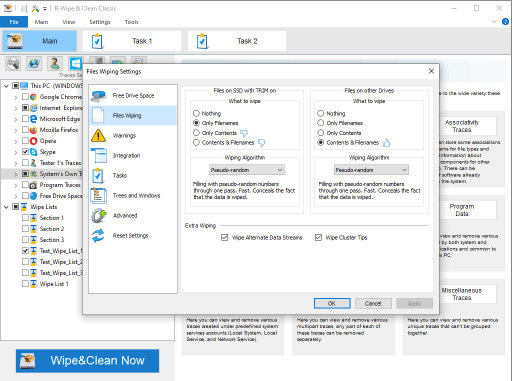Viewport: 512px width, 381px height.
Task: Select Nothing for SSD with TRIM files
Action: pos(196,113)
